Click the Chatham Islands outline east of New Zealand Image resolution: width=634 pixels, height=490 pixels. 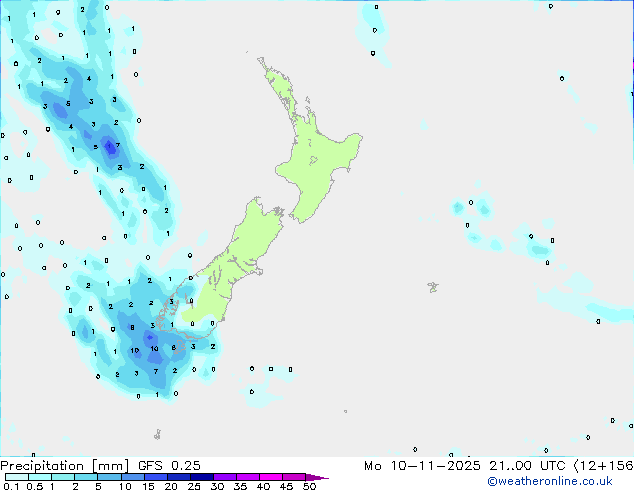pyautogui.click(x=433, y=287)
